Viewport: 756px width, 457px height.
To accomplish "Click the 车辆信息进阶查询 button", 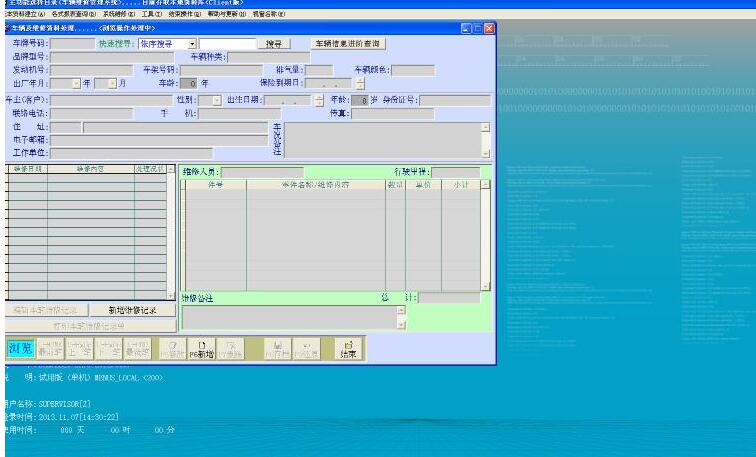I will 349,44.
